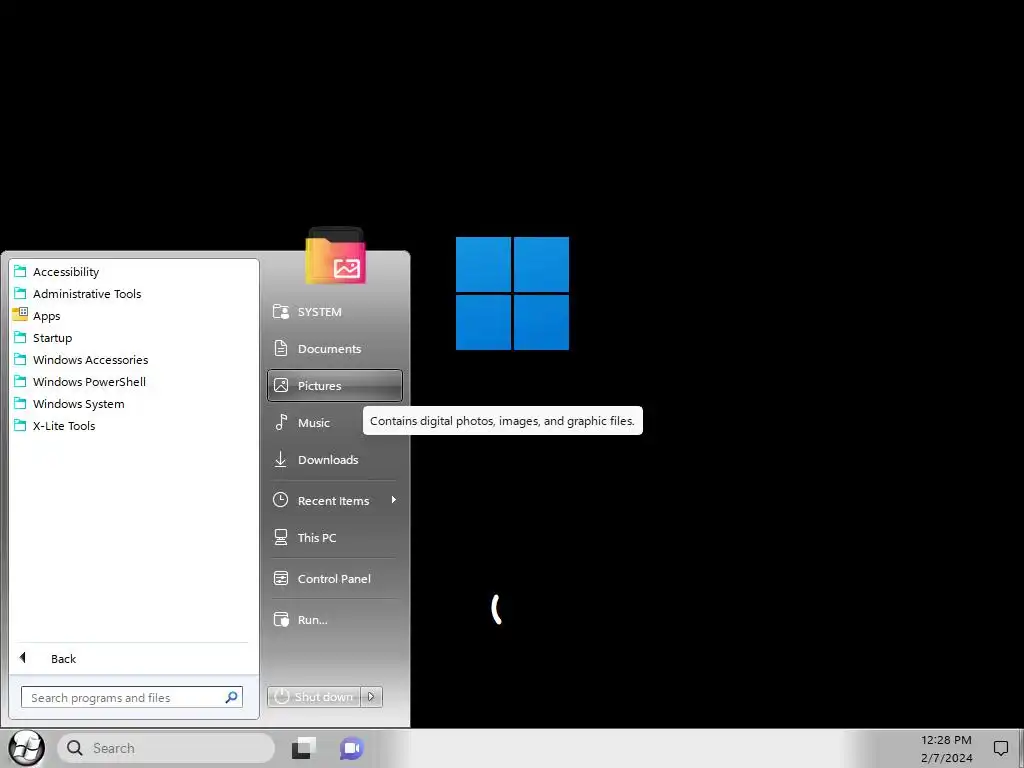Click the Shut down button
The width and height of the screenshot is (1024, 768).
(x=313, y=697)
